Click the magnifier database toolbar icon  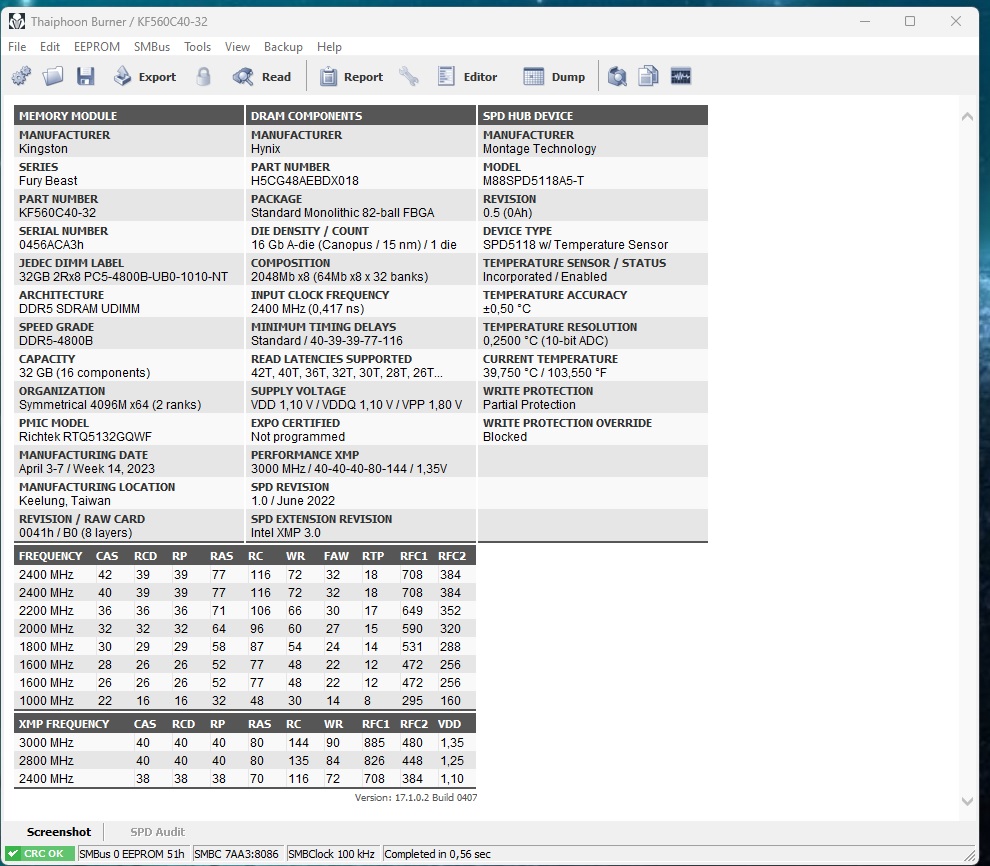tap(617, 76)
